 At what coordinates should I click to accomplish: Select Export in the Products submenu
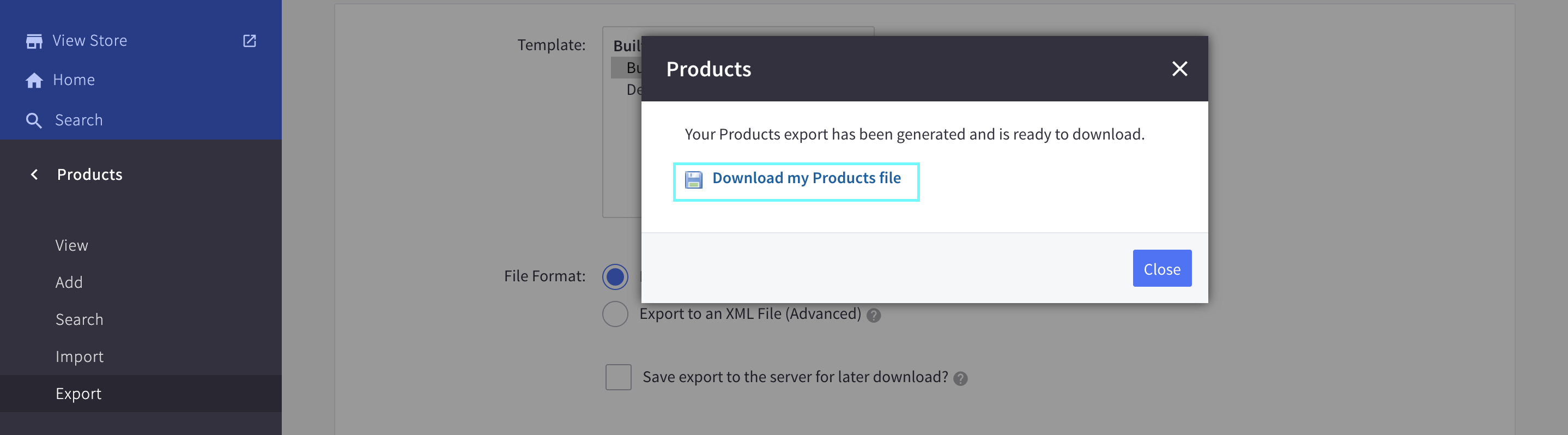tap(78, 394)
